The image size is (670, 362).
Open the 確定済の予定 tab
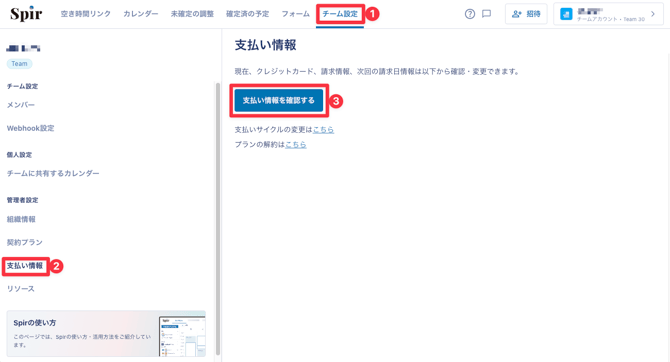(x=247, y=14)
